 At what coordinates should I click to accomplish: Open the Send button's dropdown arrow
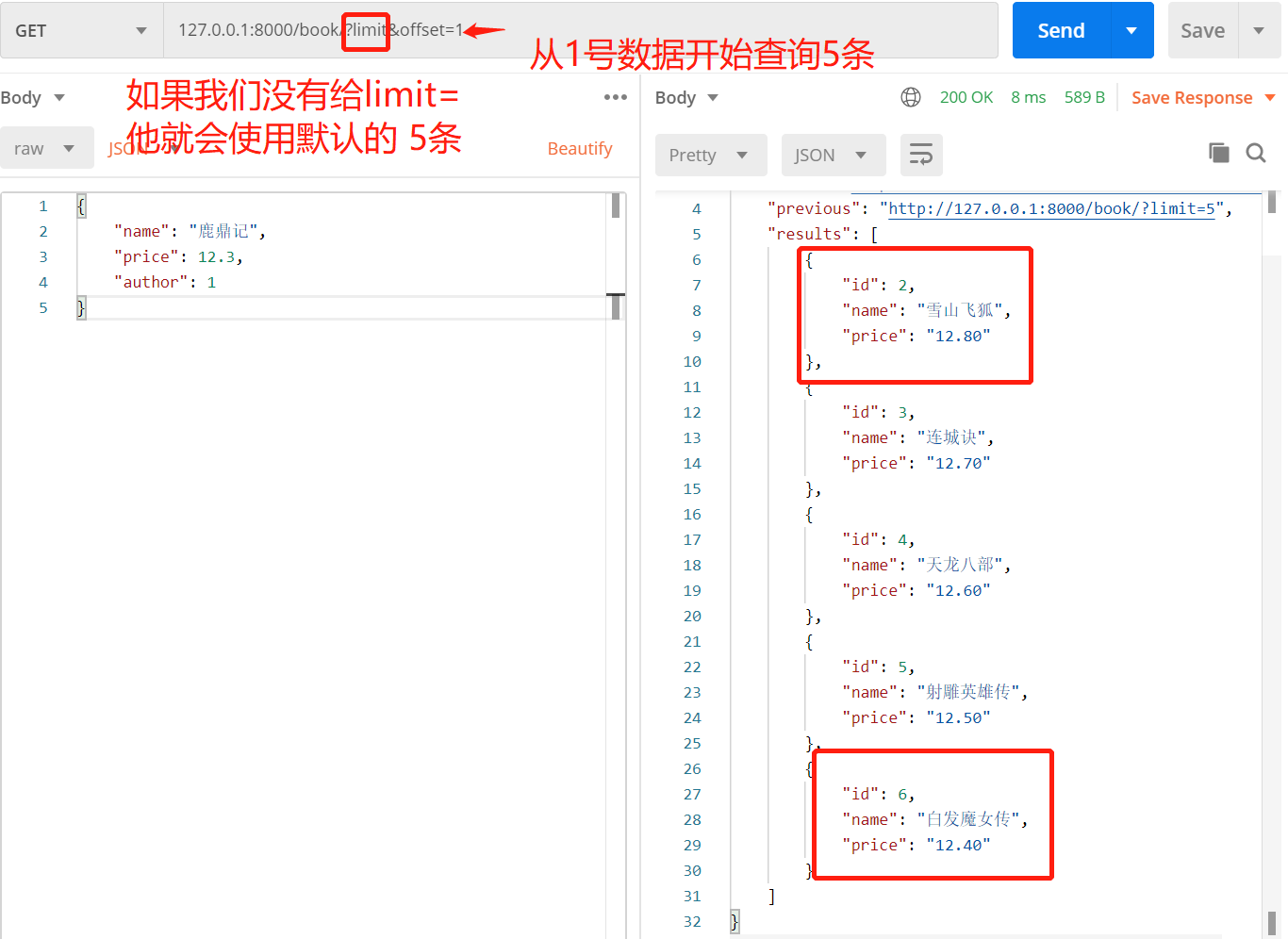[1132, 30]
